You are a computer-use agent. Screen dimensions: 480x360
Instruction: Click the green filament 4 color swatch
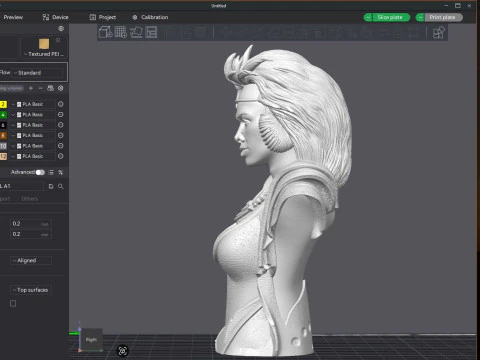pyautogui.click(x=3, y=115)
